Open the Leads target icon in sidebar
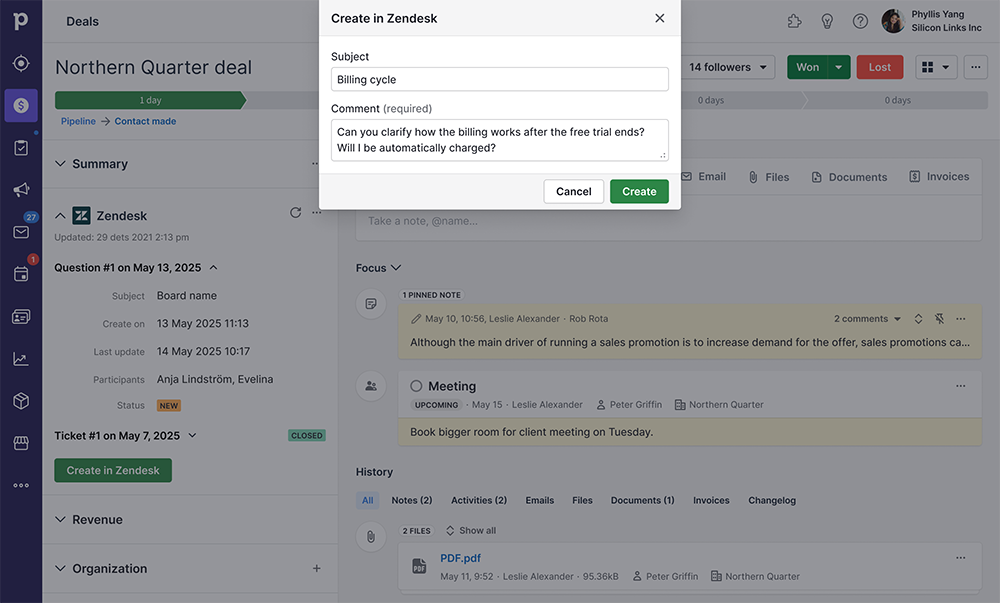The height and width of the screenshot is (603, 1000). point(21,64)
